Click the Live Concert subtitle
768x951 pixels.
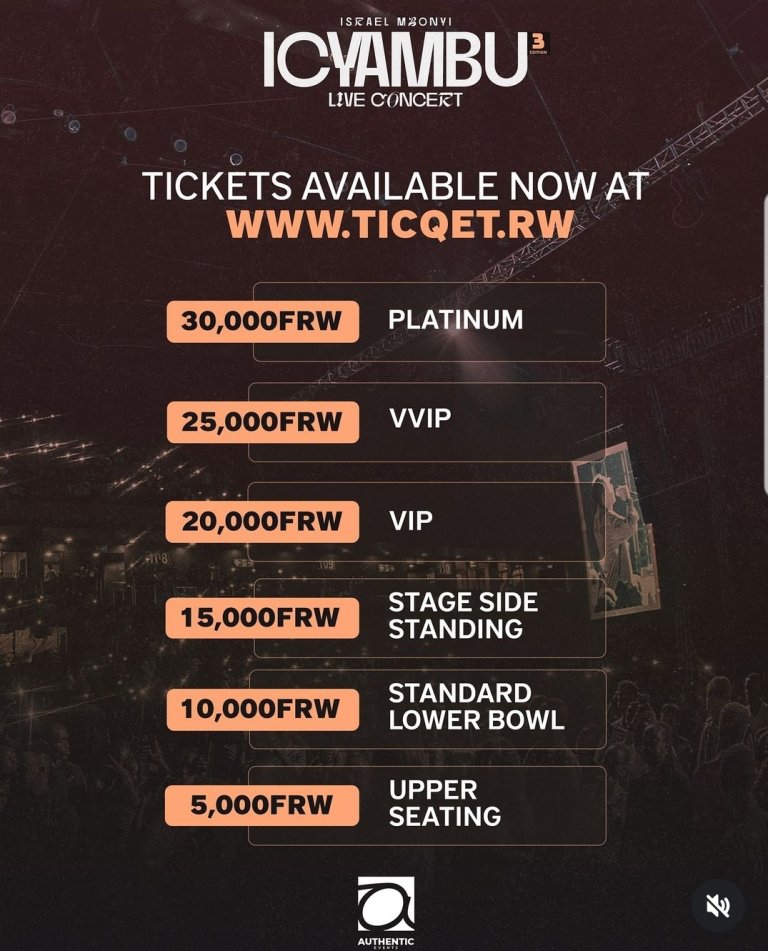396,99
